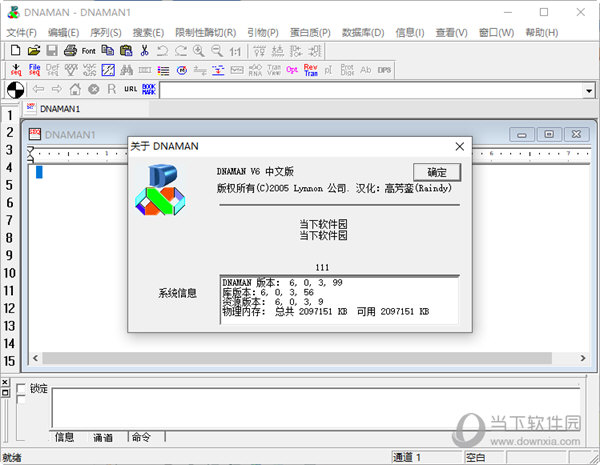Screen dimensions: 600x465
Task: Click horizontal scrollbar right arrow in DNAMAN1
Action: (x=583, y=358)
